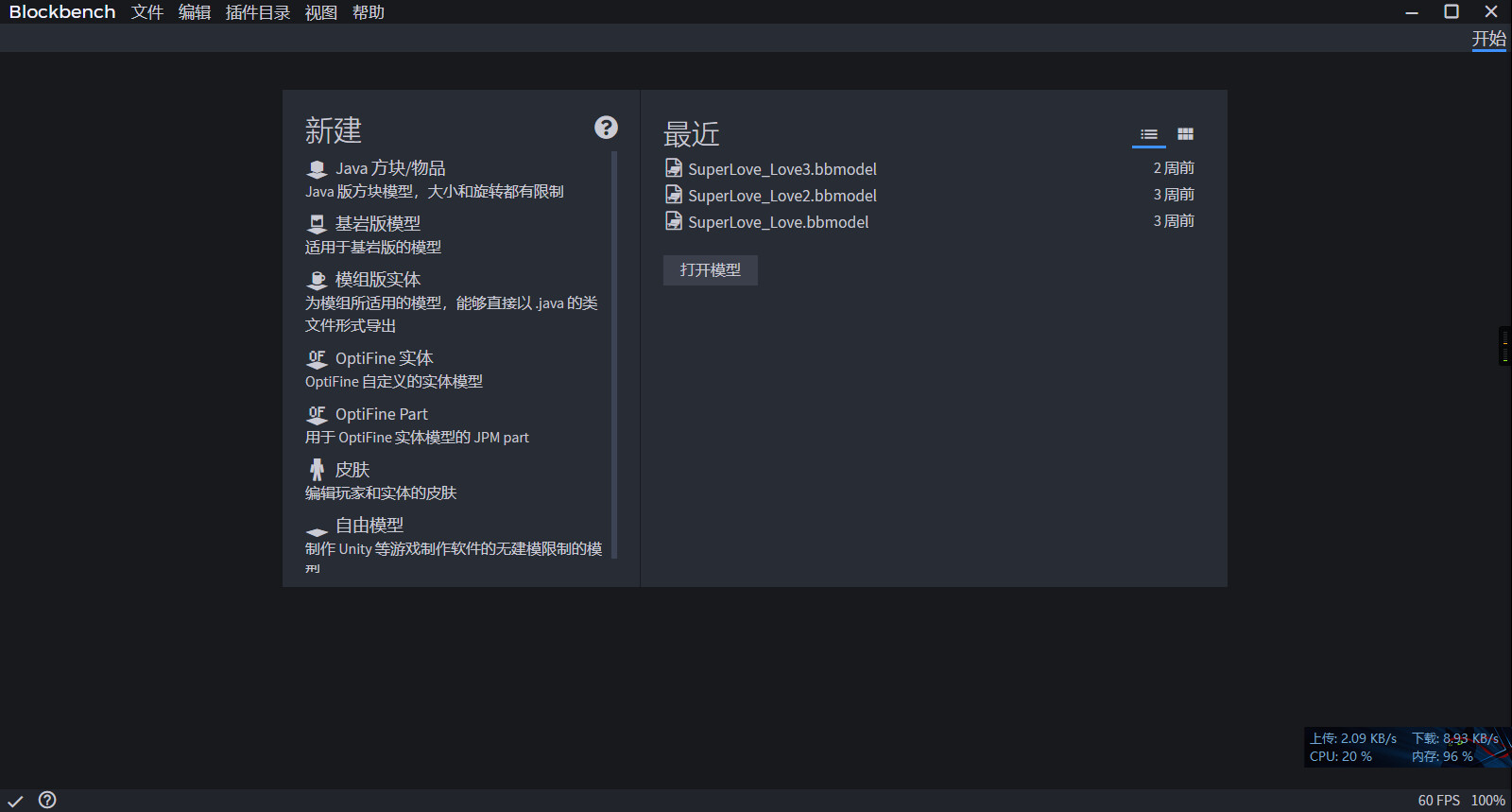This screenshot has height=812, width=1512.
Task: Click the checkmark icon in status bar
Action: pyautogui.click(x=15, y=801)
